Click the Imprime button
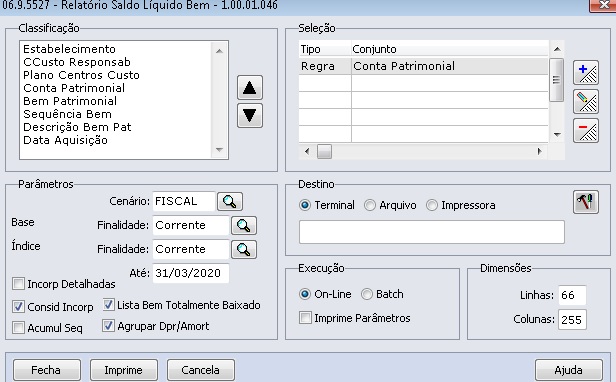 [x=123, y=370]
